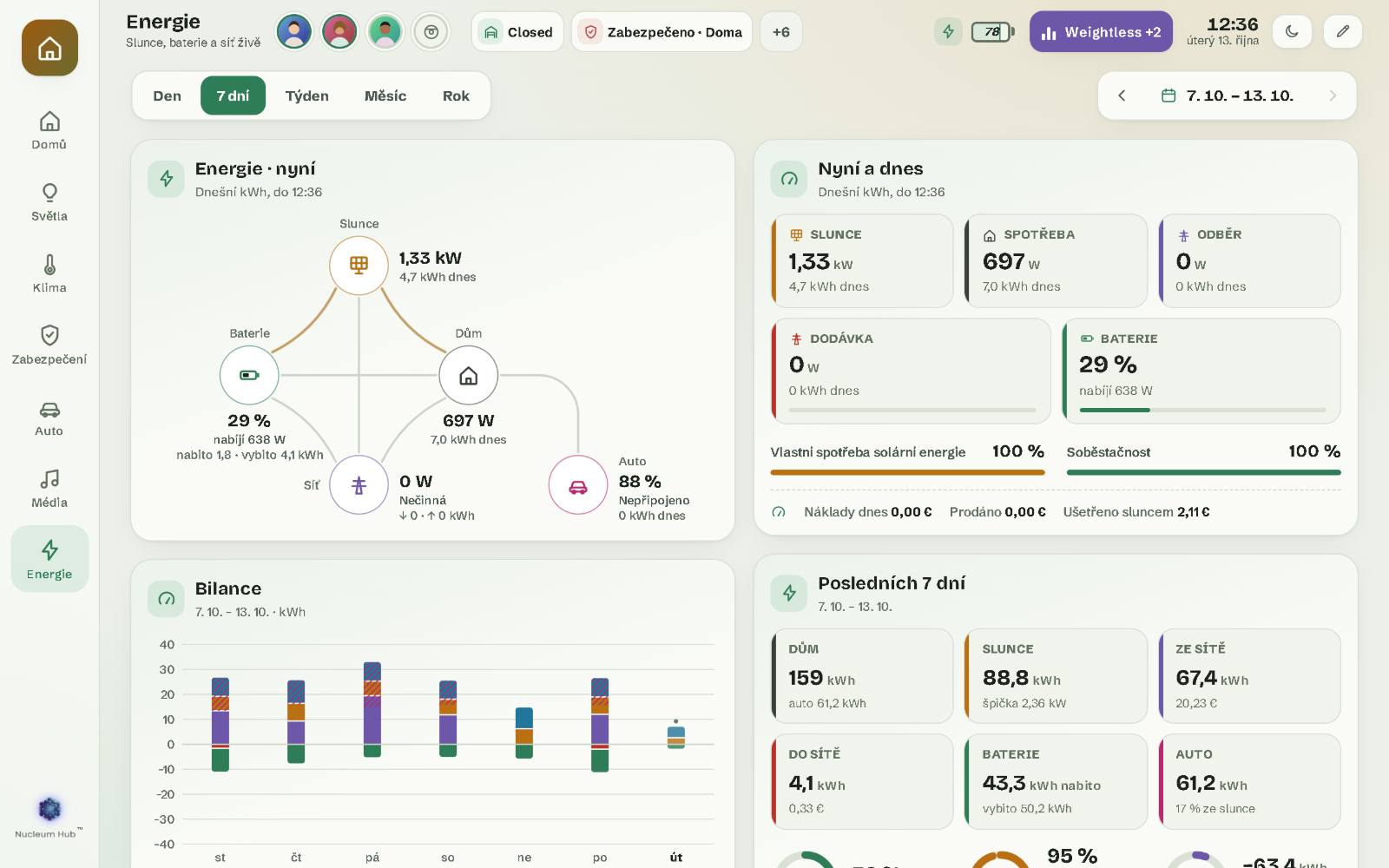This screenshot has height=868, width=1389.
Task: Click the Baterie node in flow diagram
Action: click(249, 375)
